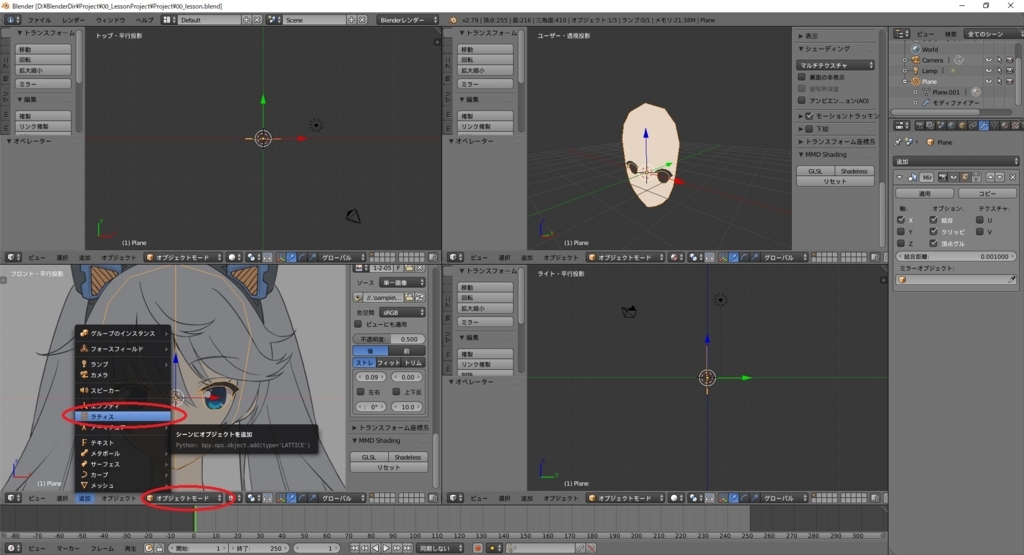Open the texture (checker) properties tab
Viewport: 1024px width, 555px height.
pyautogui.click(x=1015, y=125)
